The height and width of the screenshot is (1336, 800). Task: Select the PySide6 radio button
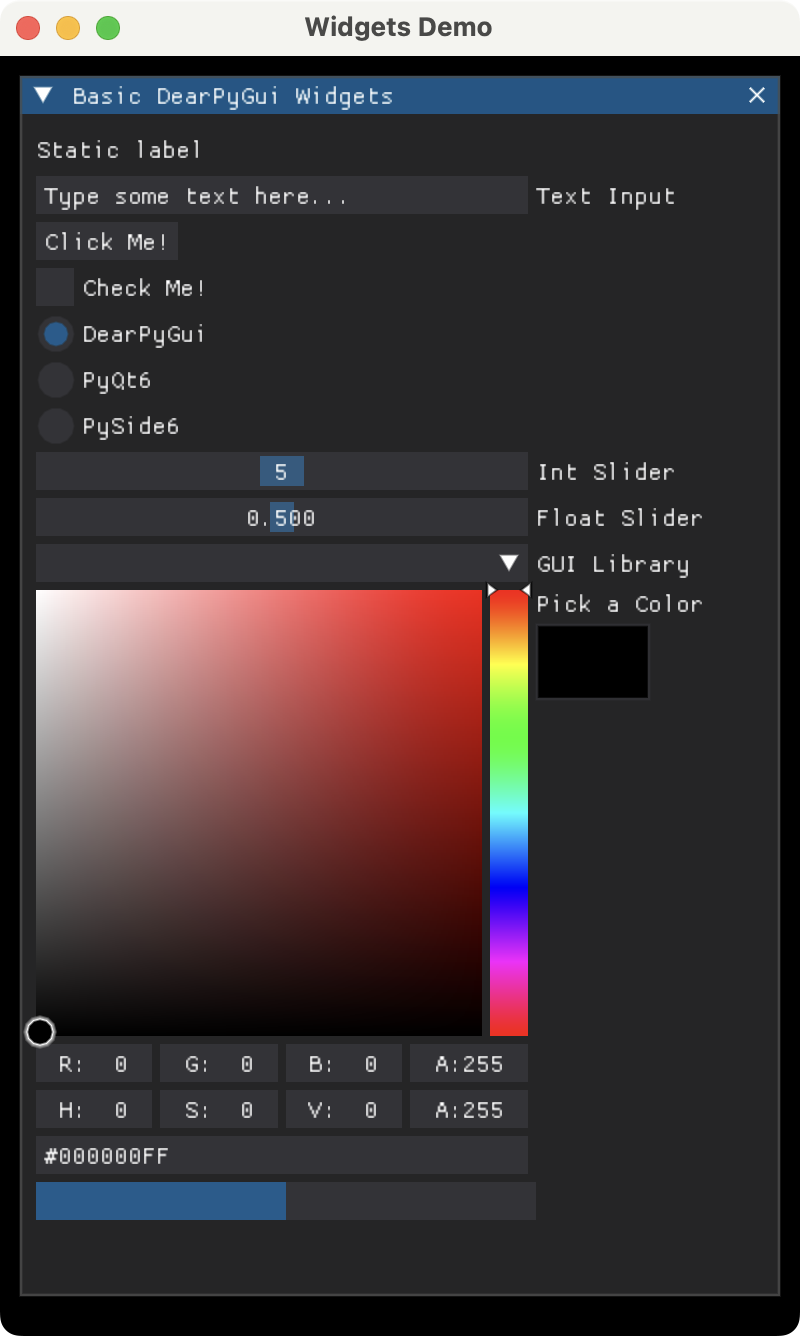(x=55, y=425)
